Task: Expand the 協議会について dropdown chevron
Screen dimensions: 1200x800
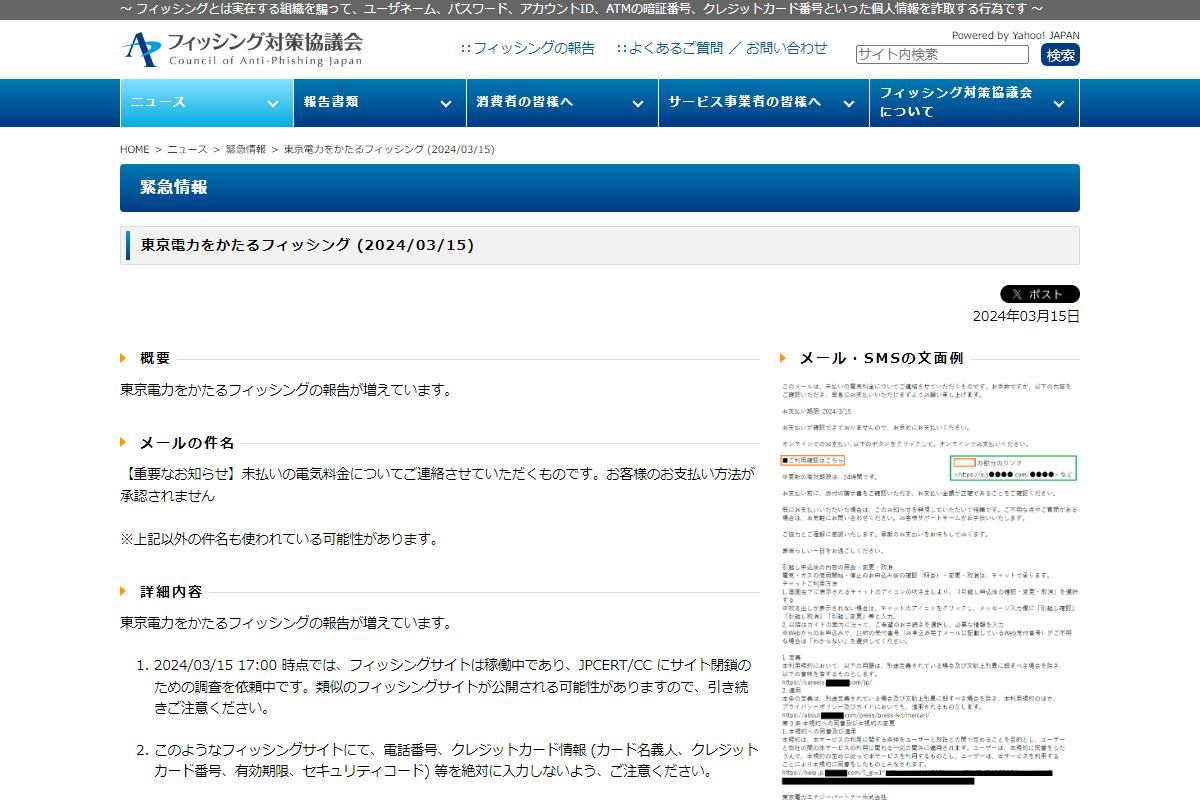Action: (x=1059, y=103)
